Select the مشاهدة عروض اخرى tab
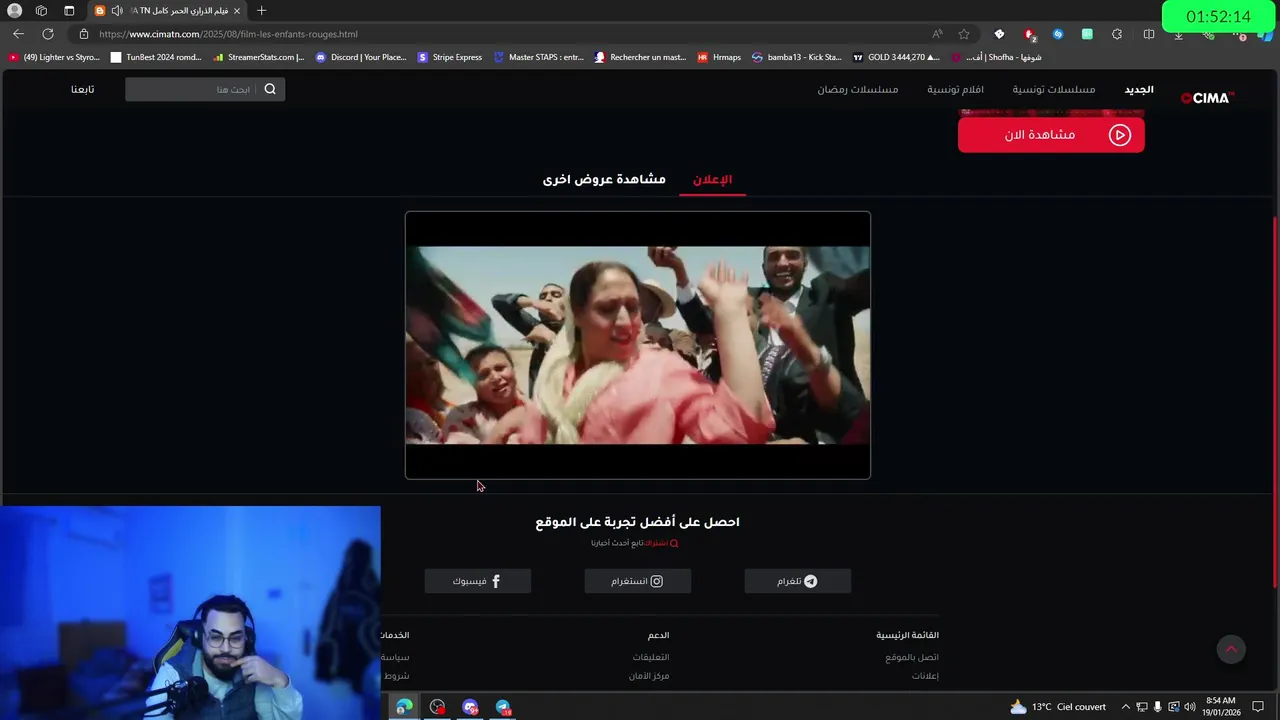The image size is (1280, 720). coord(604,179)
